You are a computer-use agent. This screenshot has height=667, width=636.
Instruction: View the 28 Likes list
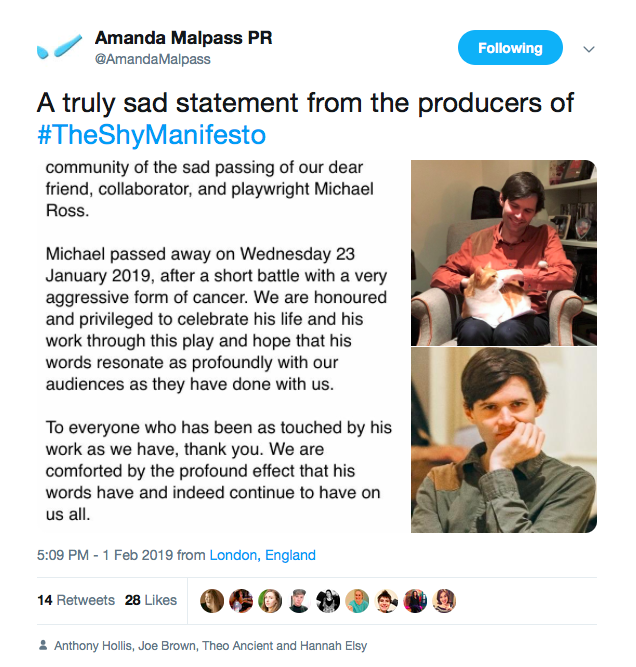click(x=151, y=600)
